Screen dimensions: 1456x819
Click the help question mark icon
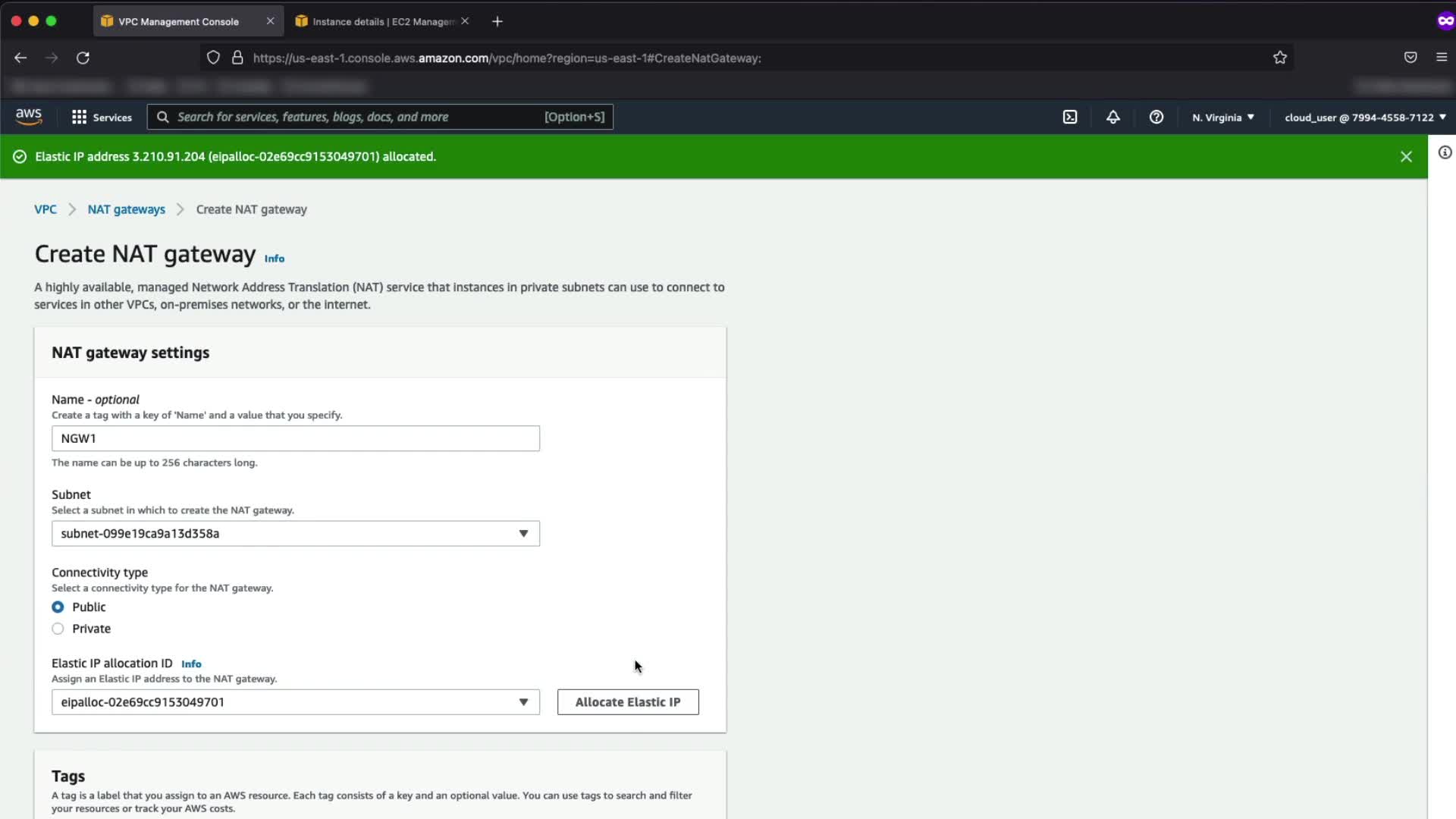coord(1156,117)
